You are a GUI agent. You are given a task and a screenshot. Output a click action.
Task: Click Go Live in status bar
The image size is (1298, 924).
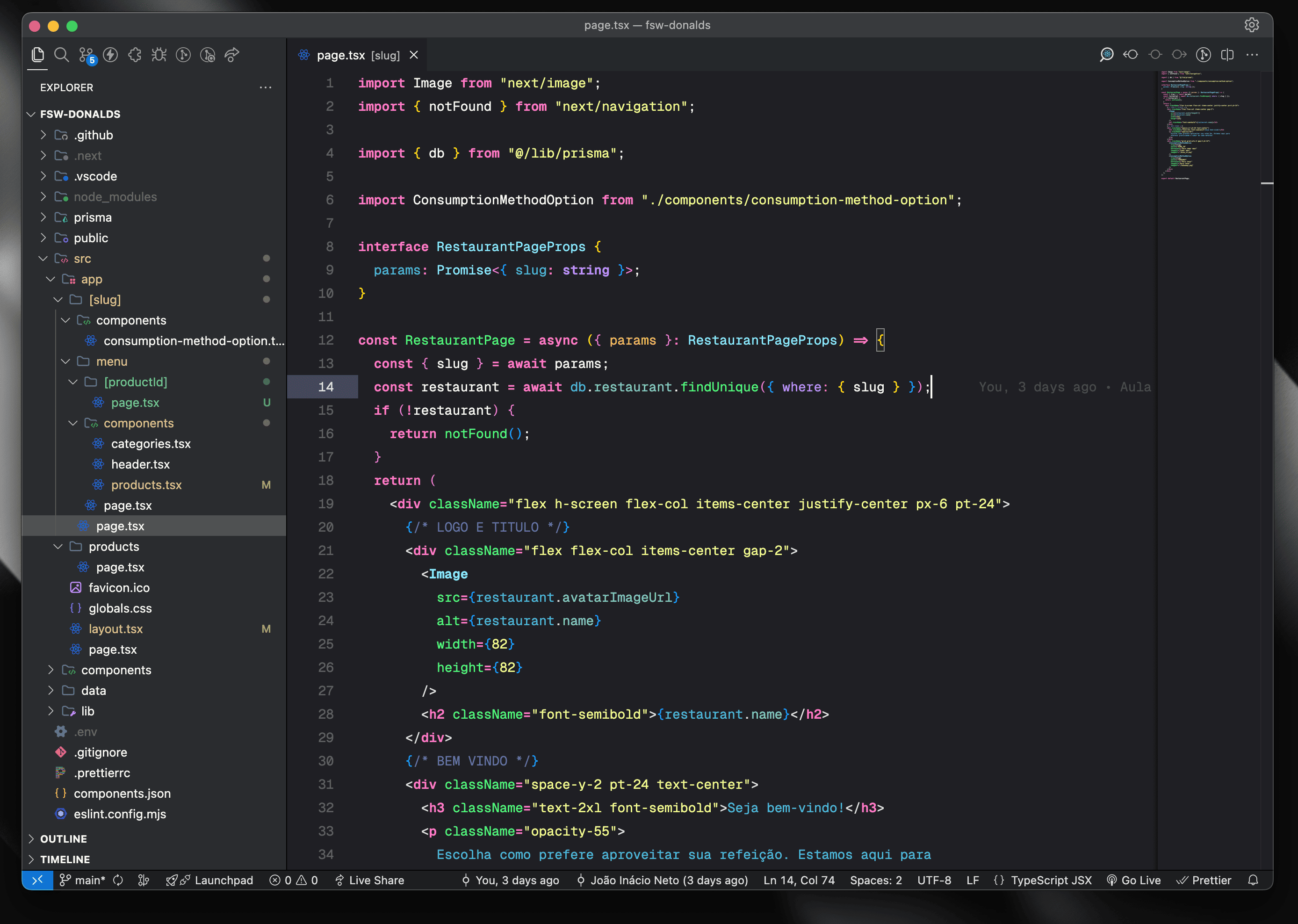point(1133,880)
